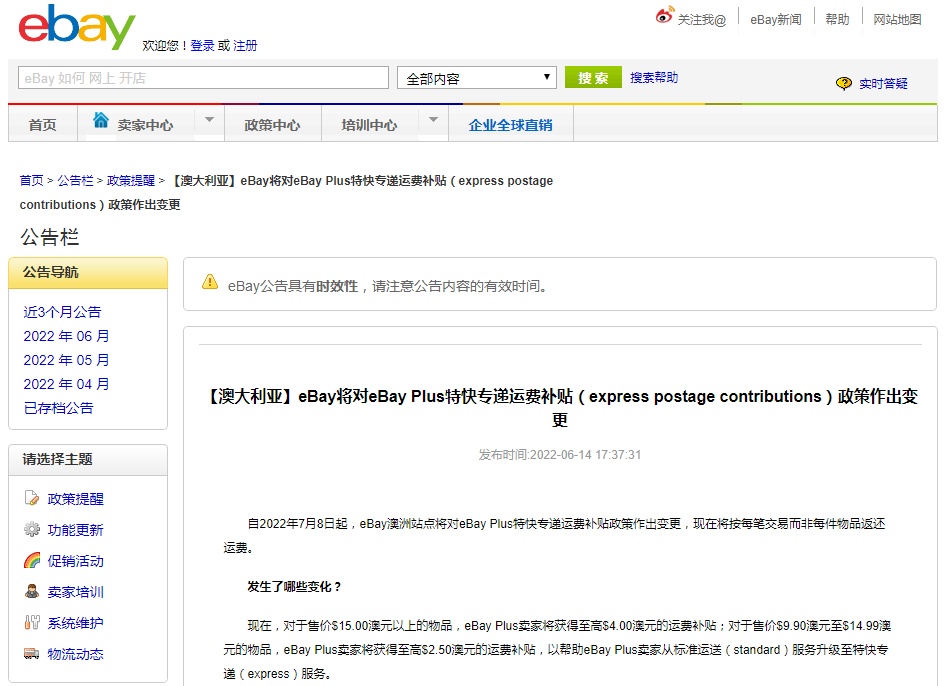
Task: Click 公告栏 in the breadcrumb
Action: [75, 180]
